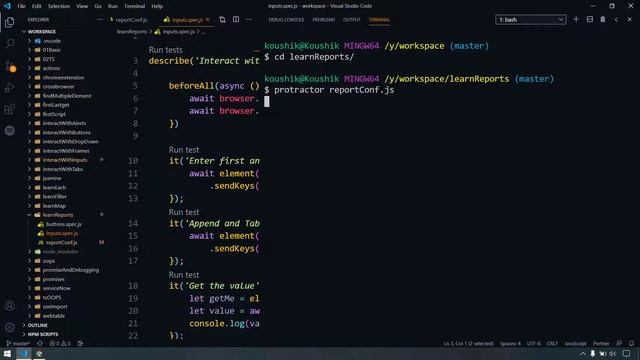Open the Terminal menu
640x360 pixels.
[134, 6]
